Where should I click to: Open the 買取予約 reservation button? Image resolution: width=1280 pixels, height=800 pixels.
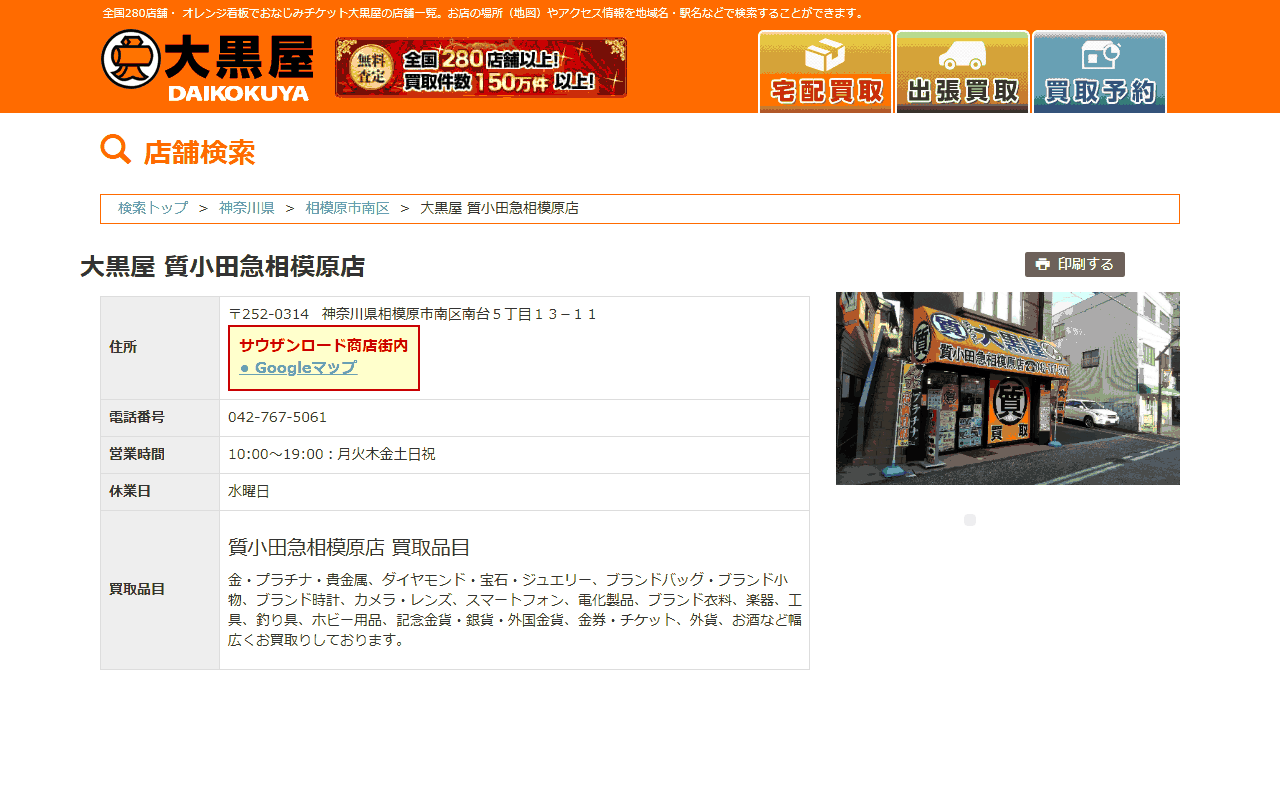(1100, 72)
